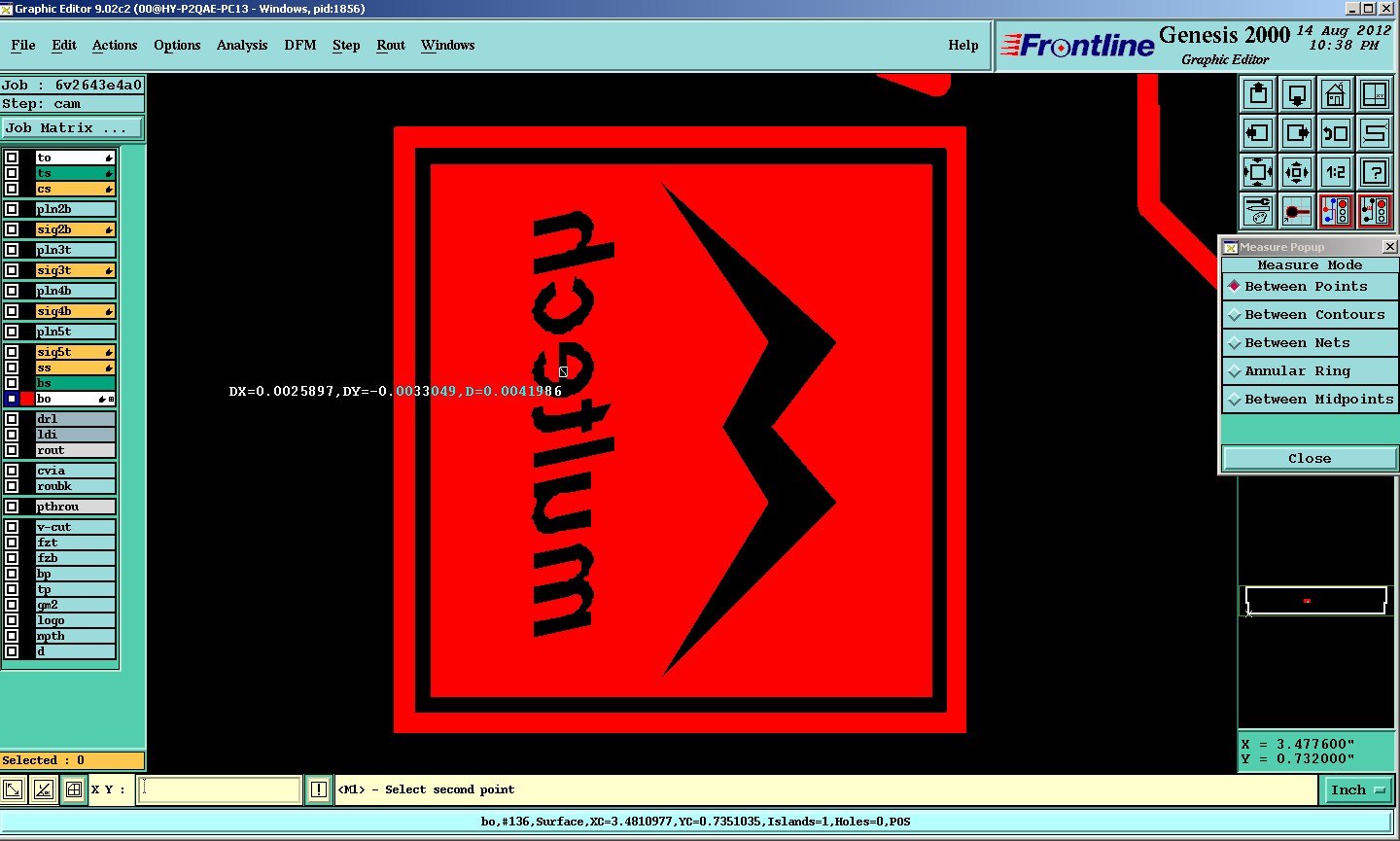Image resolution: width=1400 pixels, height=841 pixels.
Task: Click the grid window icon beside X Y
Action: (x=74, y=789)
